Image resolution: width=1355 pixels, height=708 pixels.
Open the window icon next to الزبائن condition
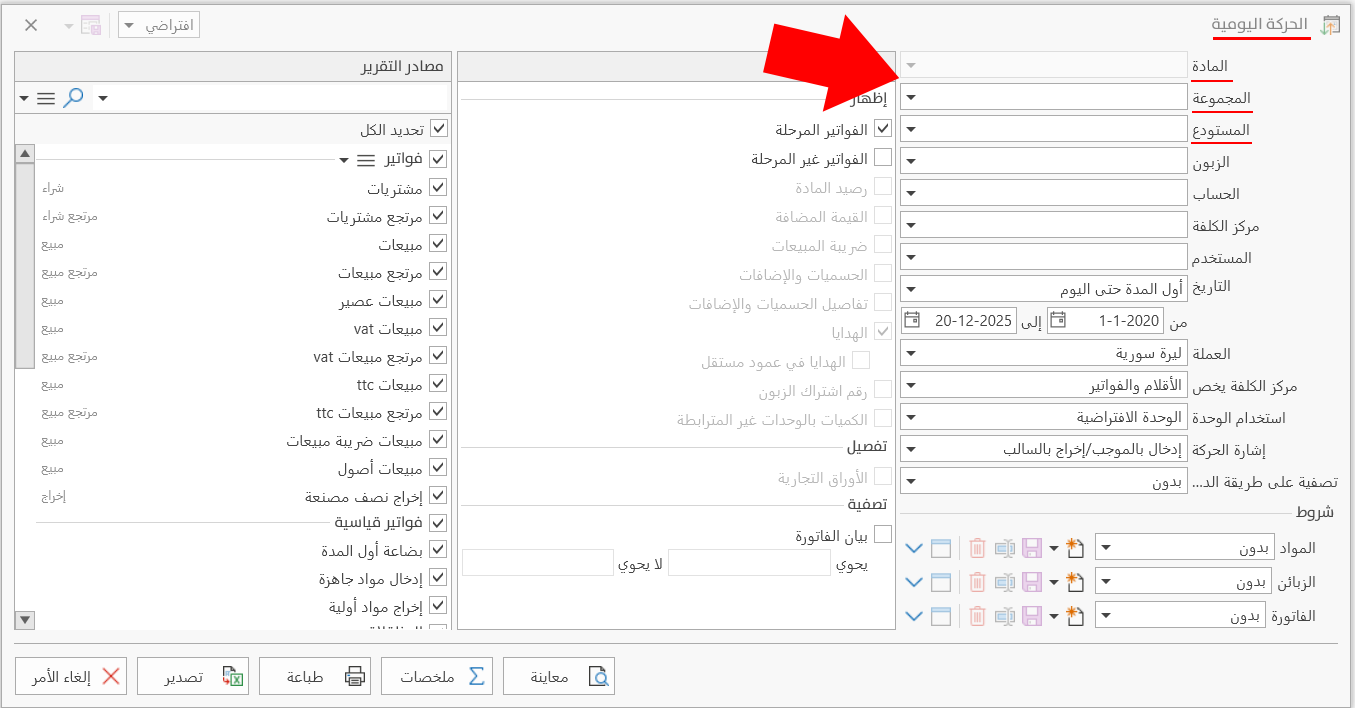(941, 581)
